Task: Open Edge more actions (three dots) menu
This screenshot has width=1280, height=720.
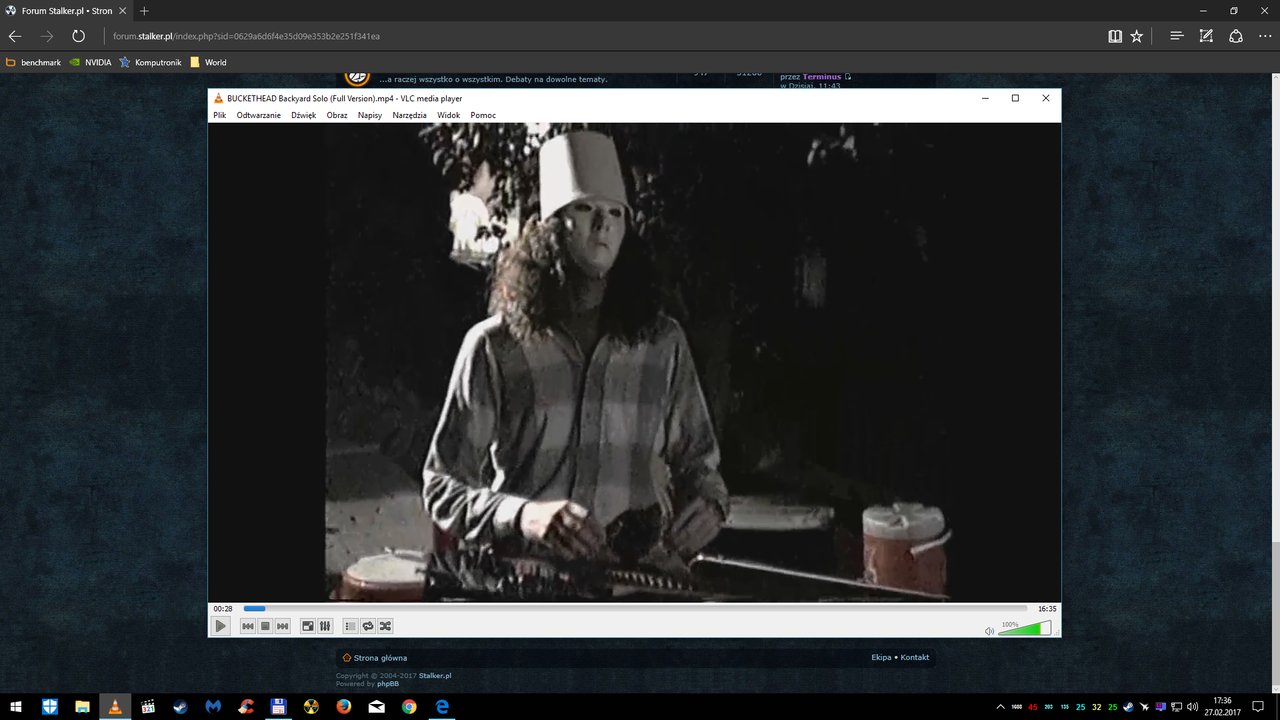Action: [1265, 36]
